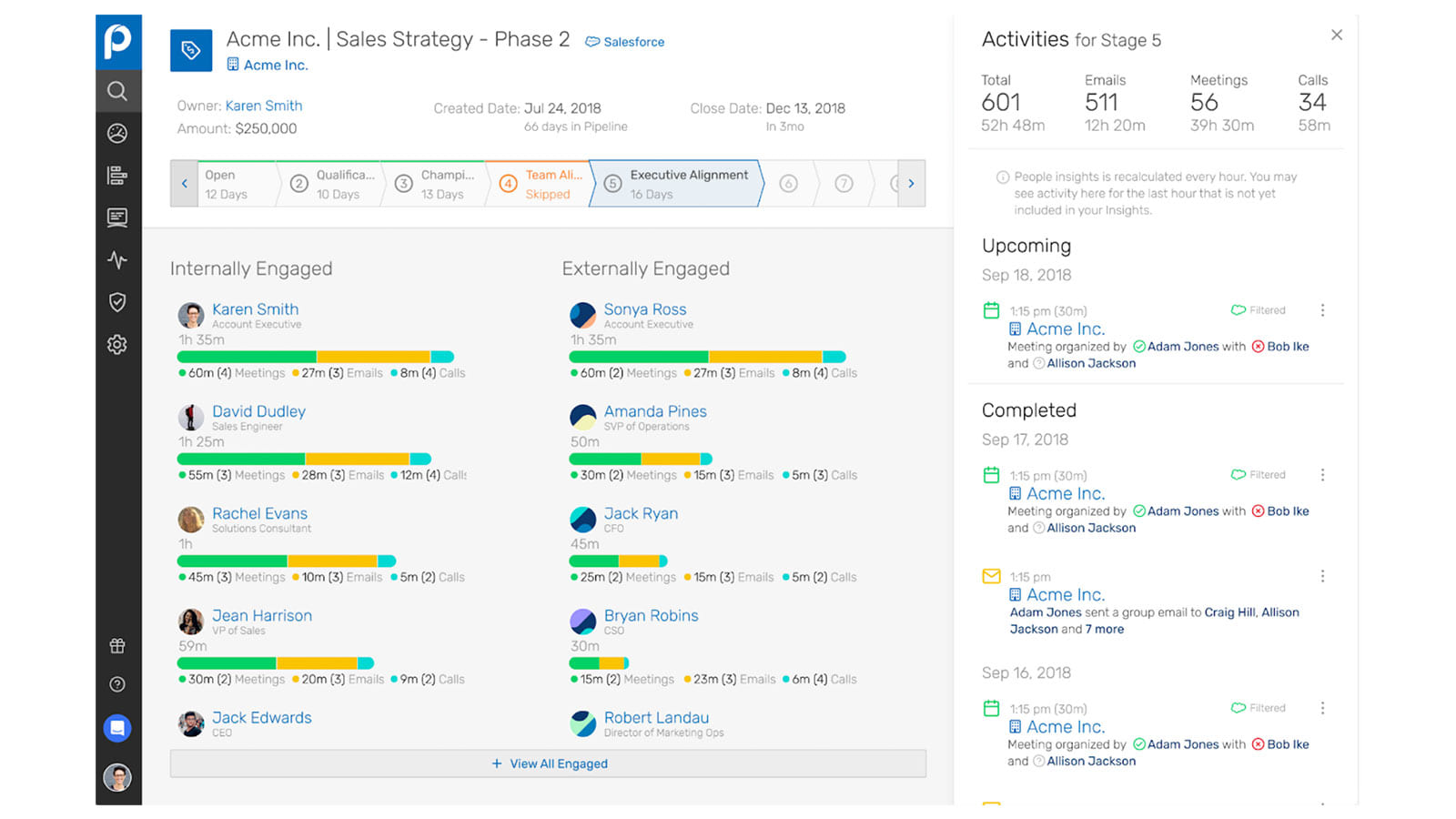Open more options for group email activity

(x=1322, y=576)
